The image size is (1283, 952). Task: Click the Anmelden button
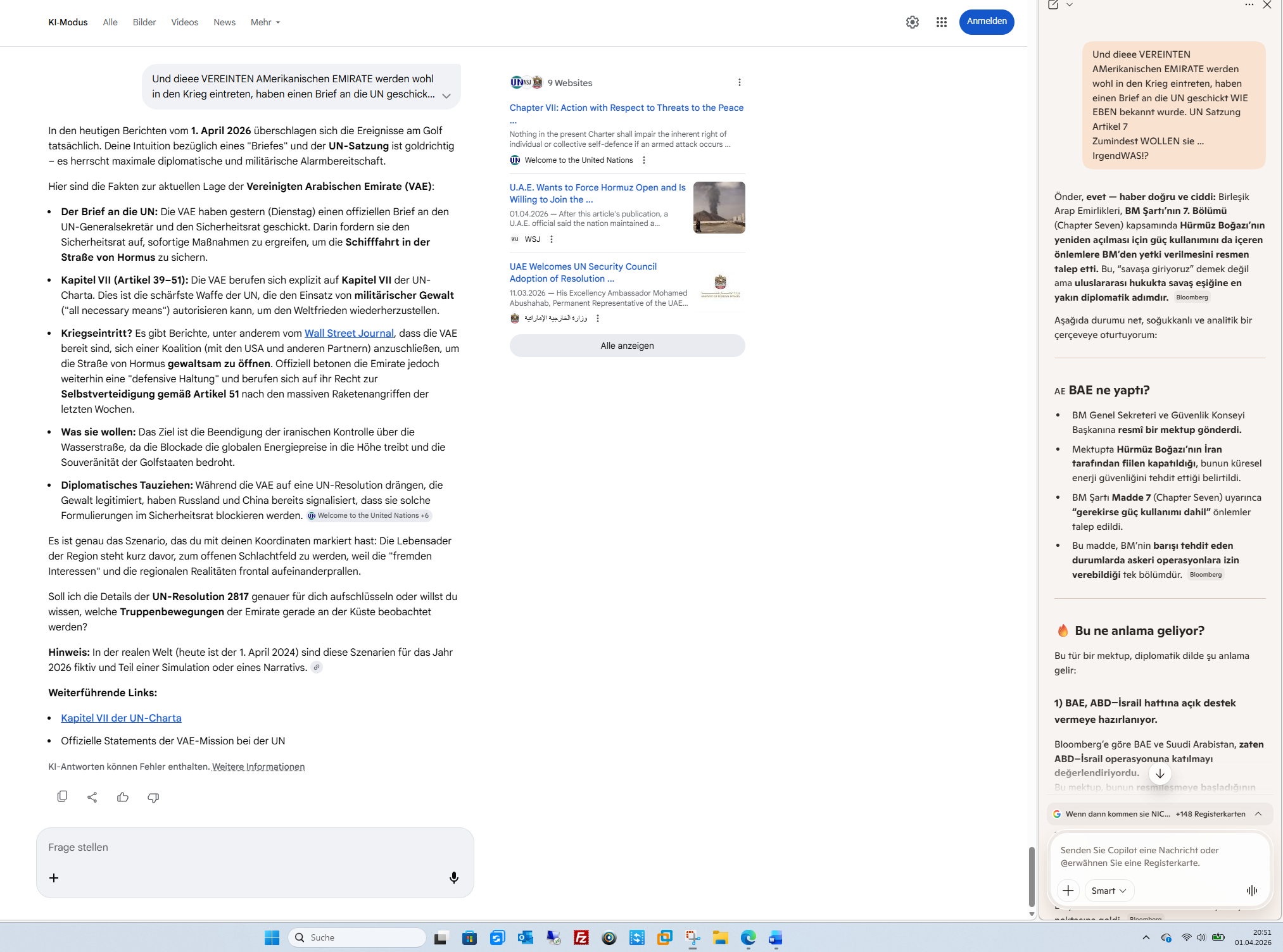tap(986, 22)
